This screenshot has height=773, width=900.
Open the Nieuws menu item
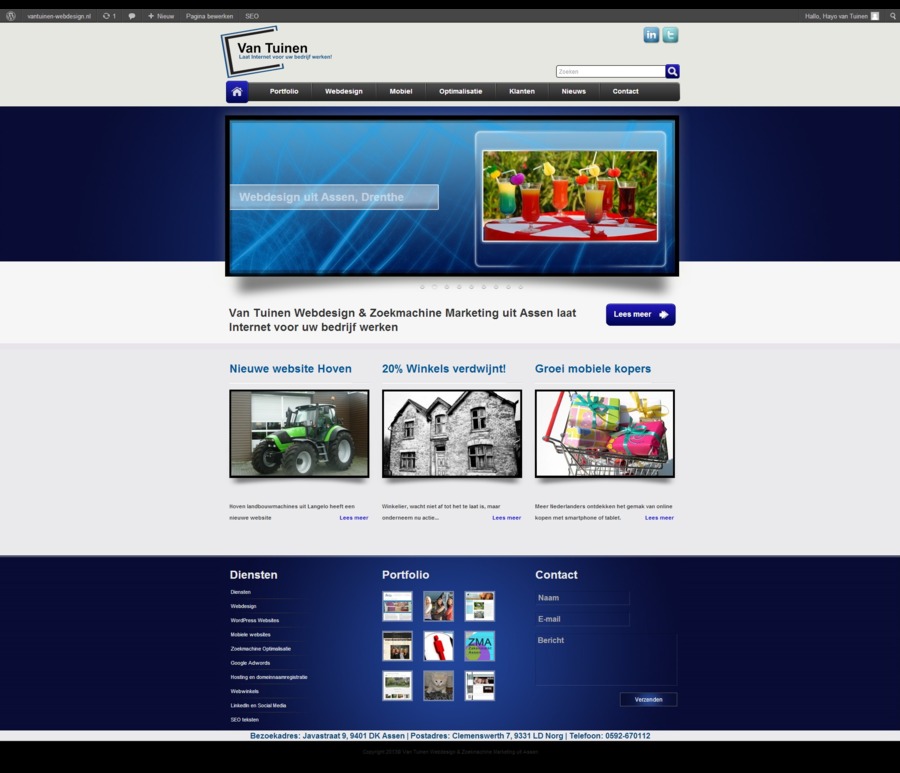573,91
